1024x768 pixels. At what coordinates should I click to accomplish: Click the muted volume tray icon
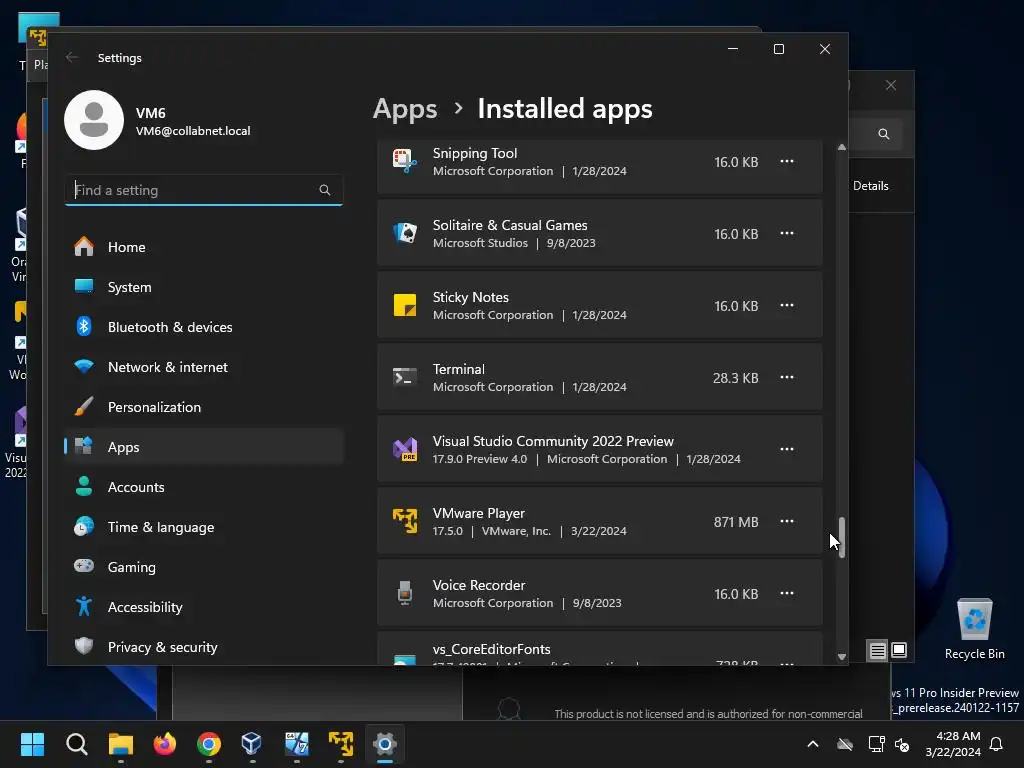pyautogui.click(x=902, y=744)
